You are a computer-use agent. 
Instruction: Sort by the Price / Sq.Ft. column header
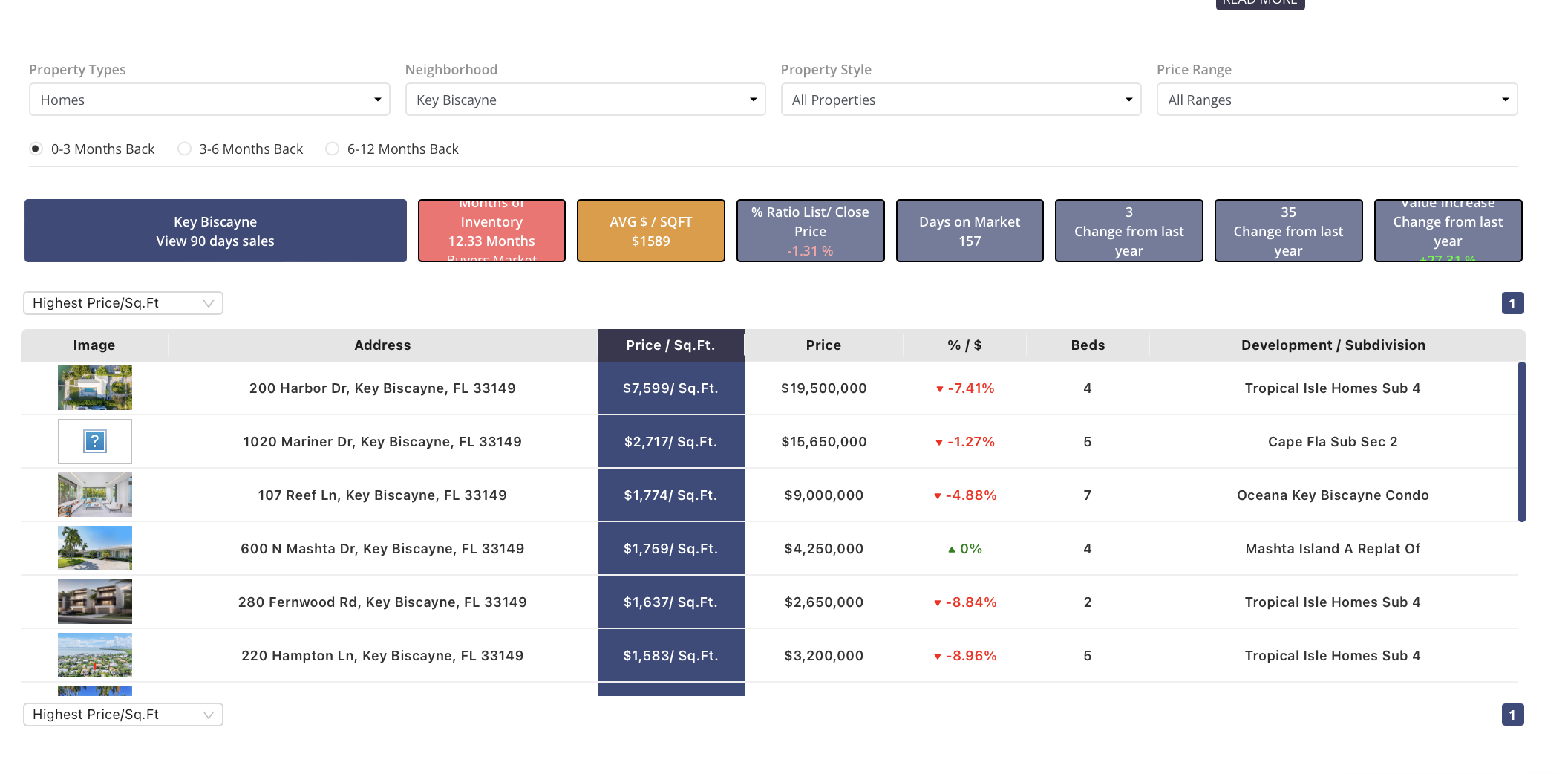670,345
